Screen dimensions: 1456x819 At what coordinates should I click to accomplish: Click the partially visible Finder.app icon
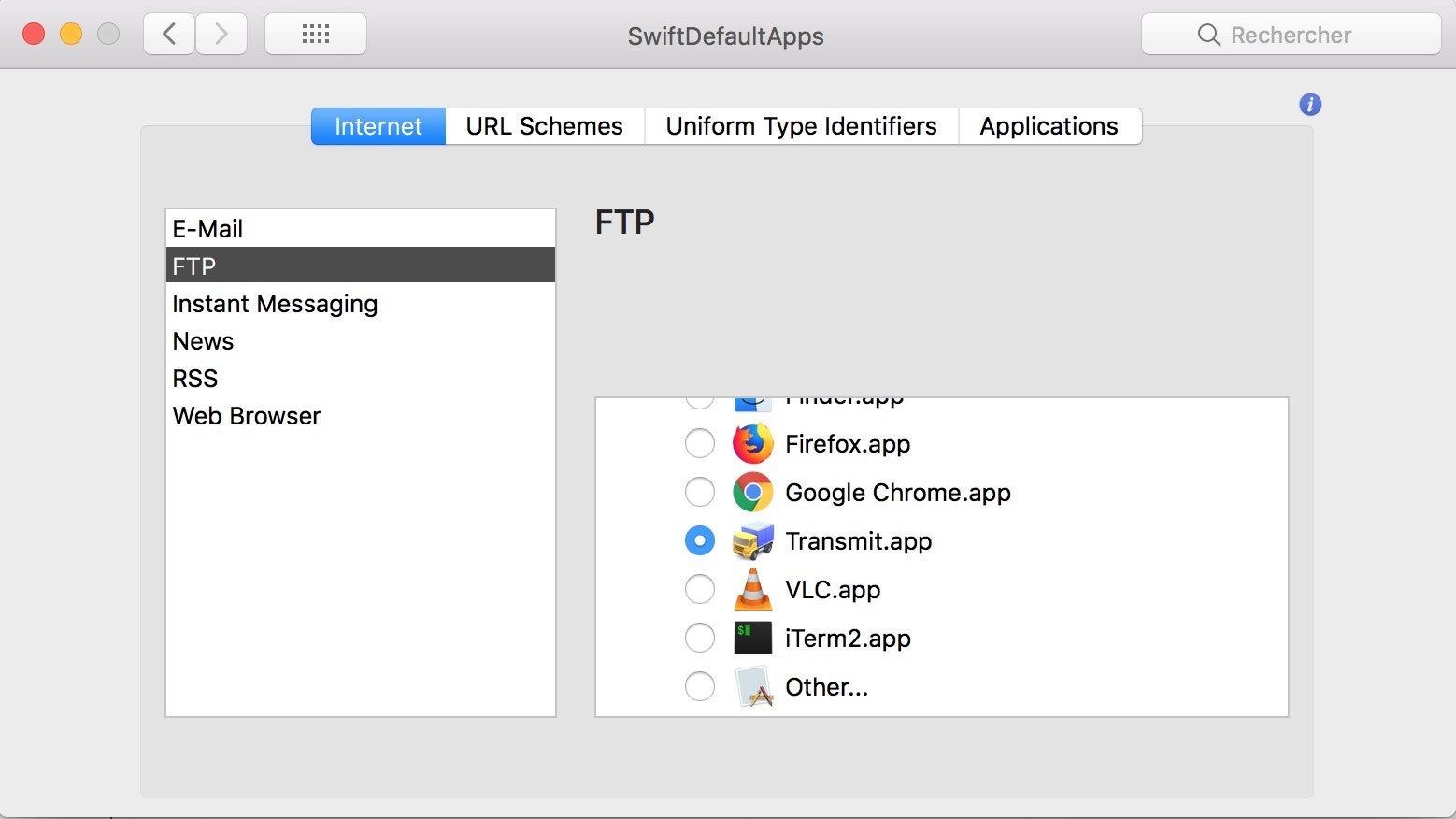[x=752, y=400]
